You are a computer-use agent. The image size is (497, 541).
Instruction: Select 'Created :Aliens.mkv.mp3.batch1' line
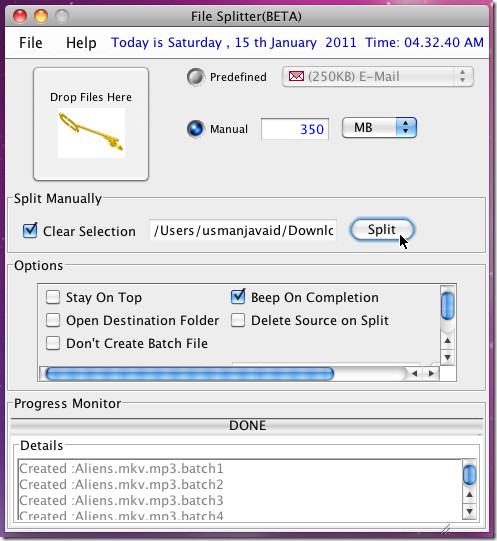click(121, 469)
